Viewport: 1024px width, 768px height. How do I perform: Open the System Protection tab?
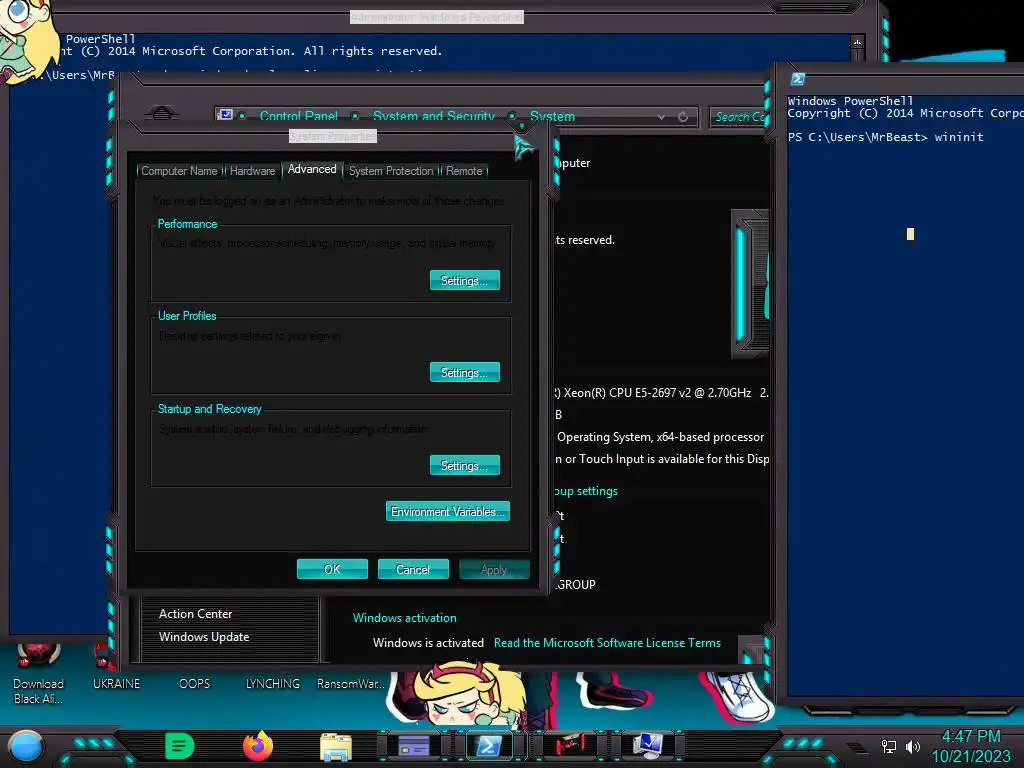391,171
